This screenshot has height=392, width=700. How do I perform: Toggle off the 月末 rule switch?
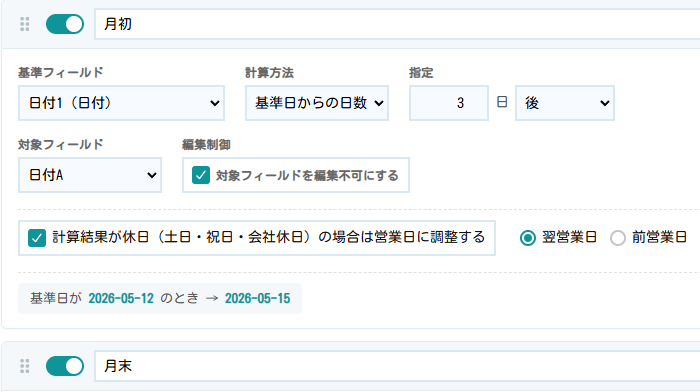[x=65, y=366]
